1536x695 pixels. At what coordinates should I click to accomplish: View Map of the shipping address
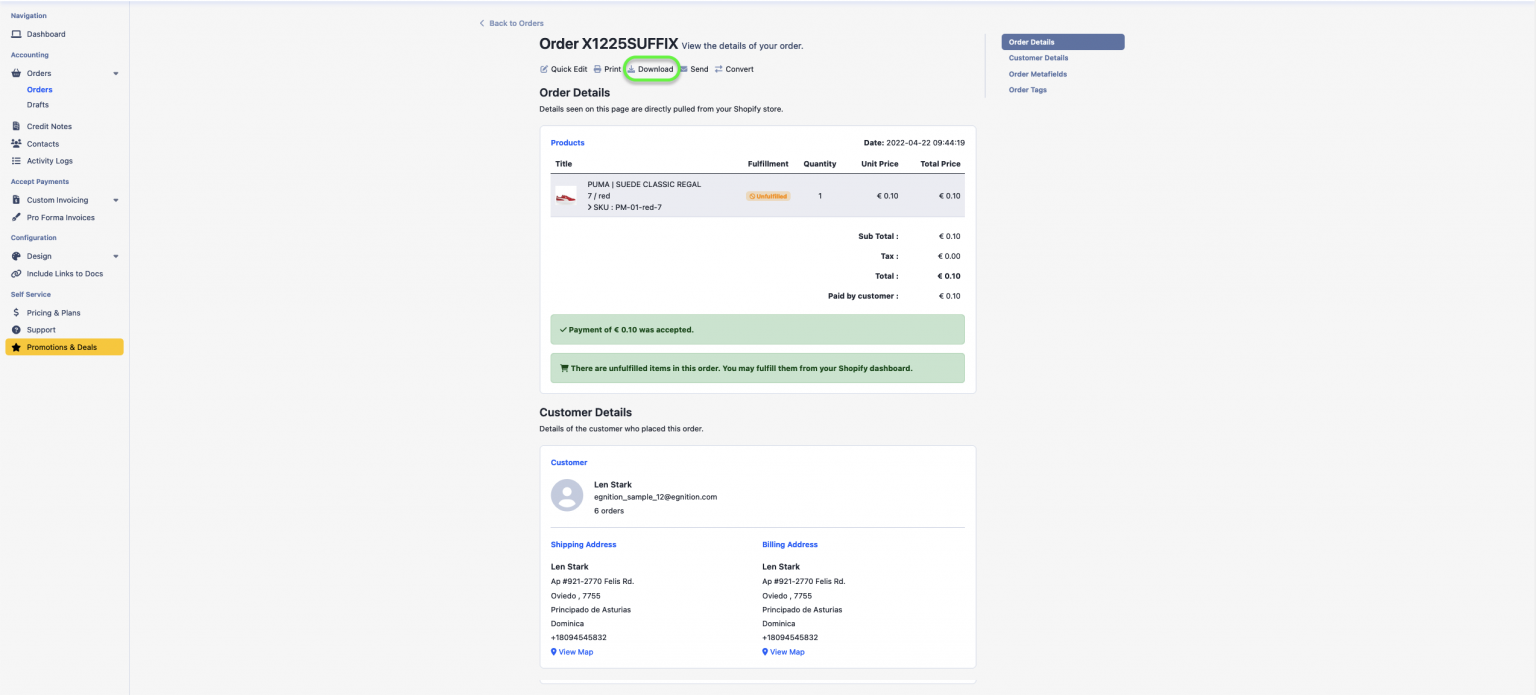tap(572, 651)
